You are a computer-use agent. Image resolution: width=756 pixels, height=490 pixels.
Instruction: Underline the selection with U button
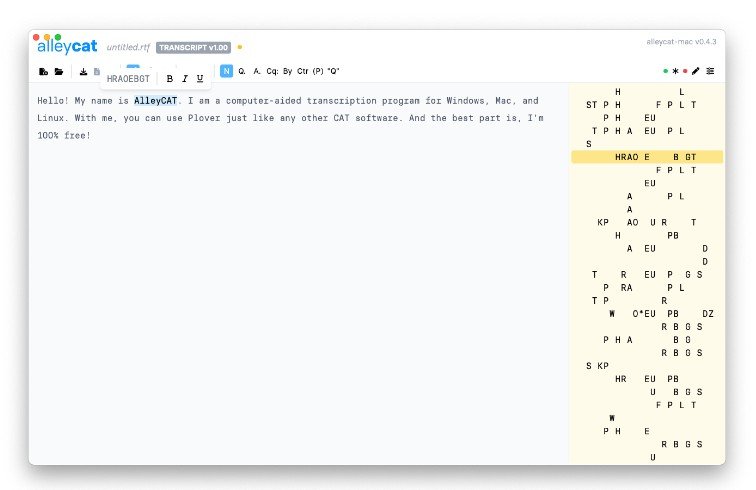[x=200, y=79]
